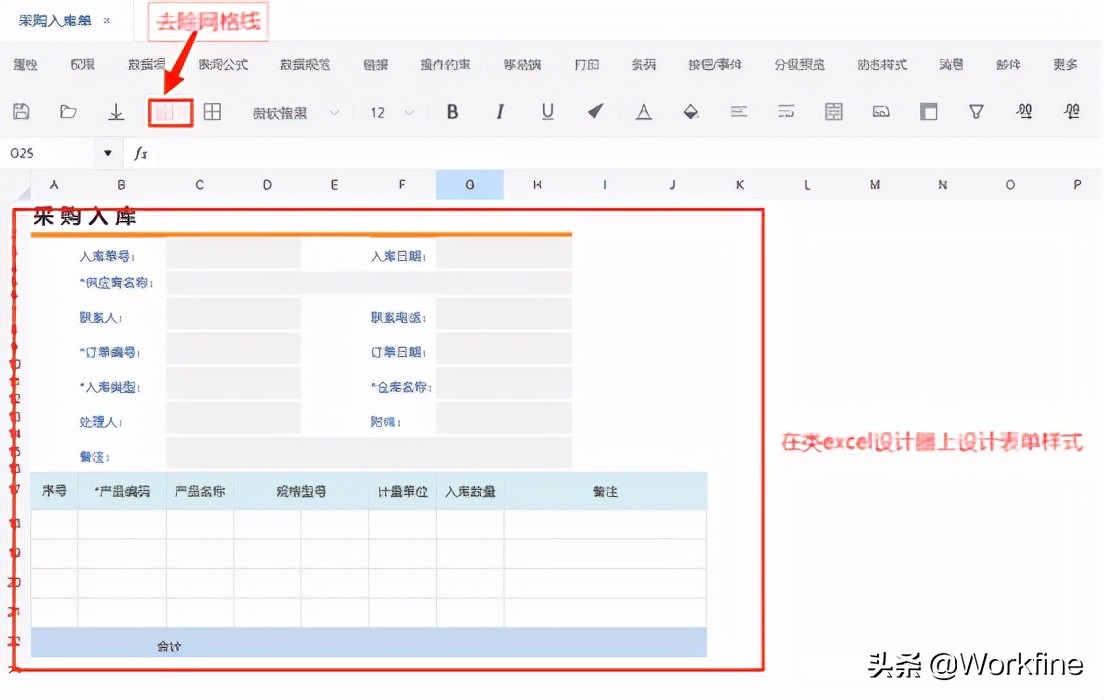
Task: Open the 打印 menu in the ribbon
Action: coord(586,63)
